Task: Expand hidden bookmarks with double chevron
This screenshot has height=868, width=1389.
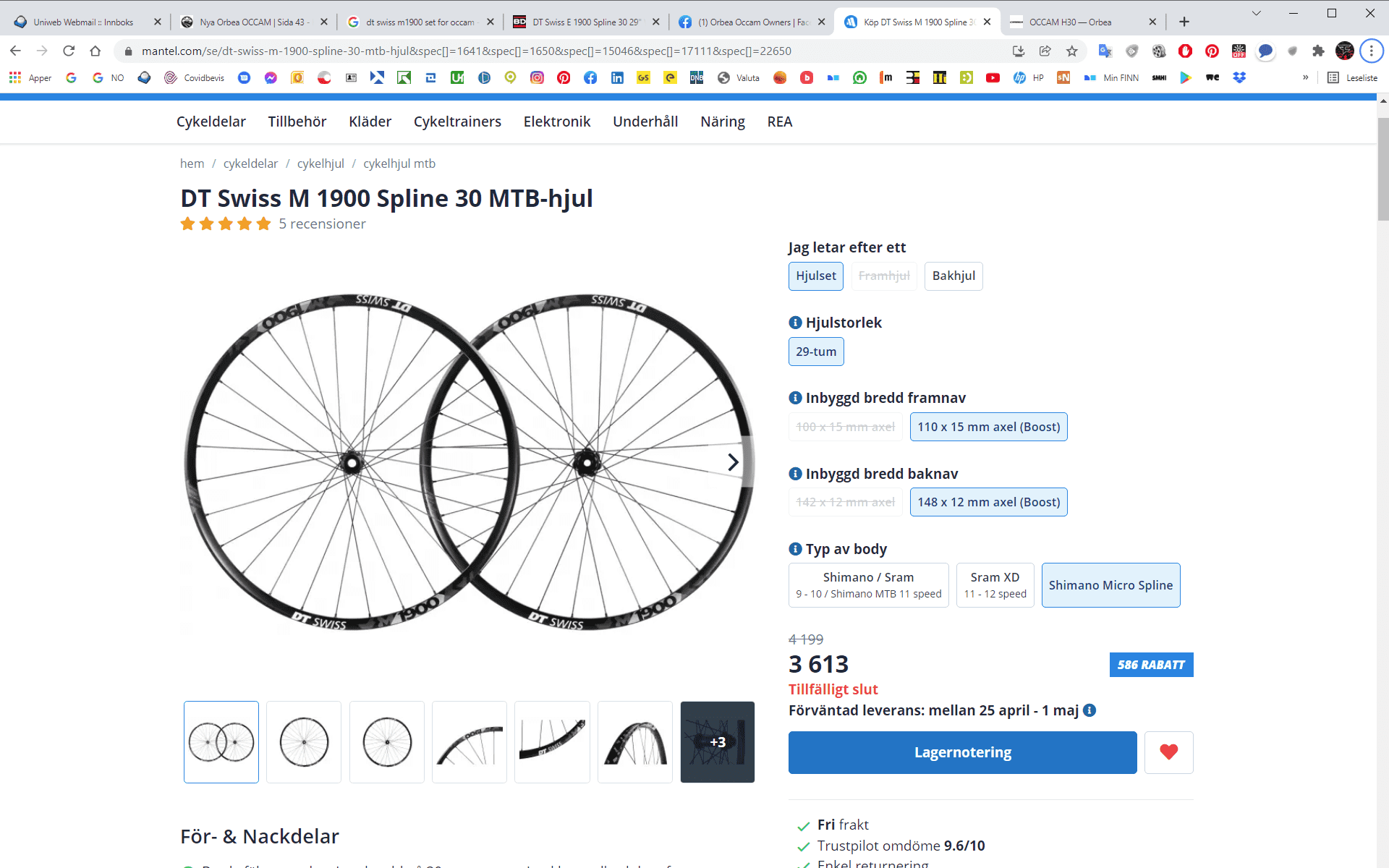Action: 1306,78
